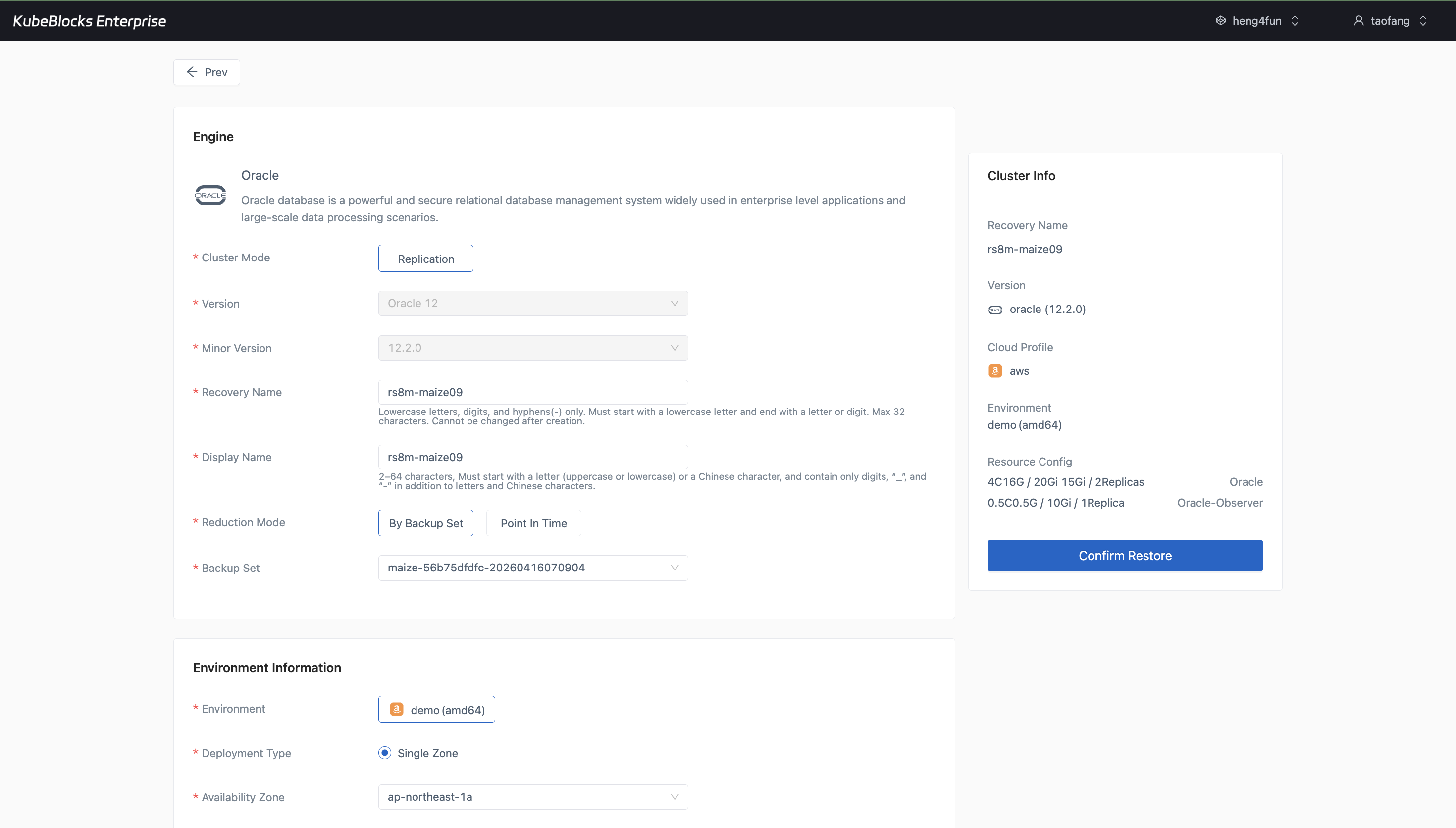The height and width of the screenshot is (828, 1456).
Task: Click the KubeBlocks Enterprise logo
Action: pyautogui.click(x=89, y=21)
